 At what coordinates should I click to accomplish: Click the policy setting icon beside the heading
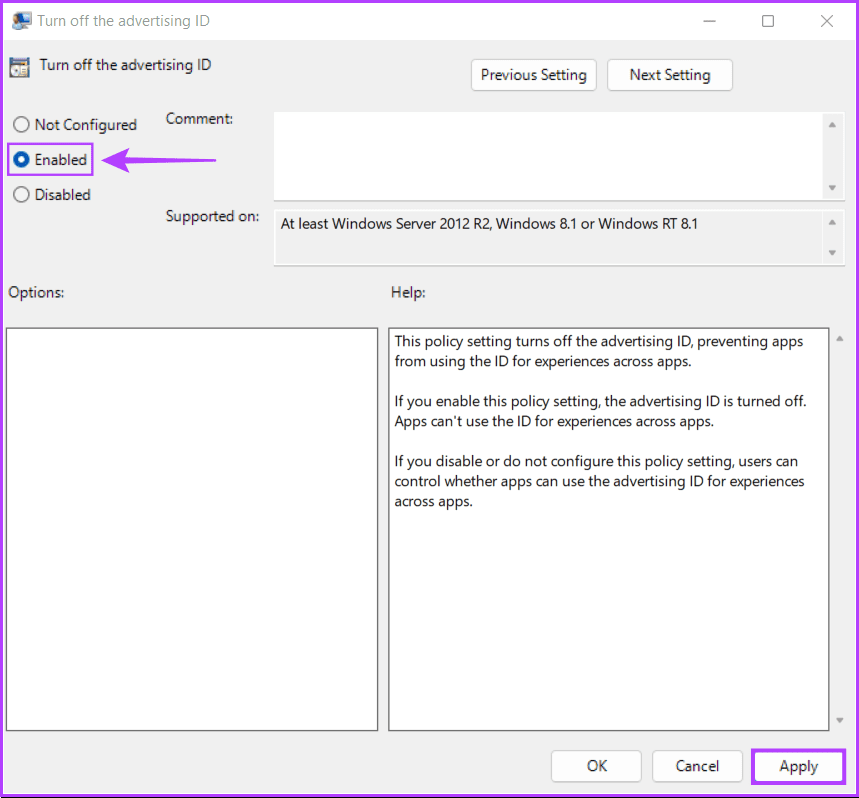click(20, 67)
